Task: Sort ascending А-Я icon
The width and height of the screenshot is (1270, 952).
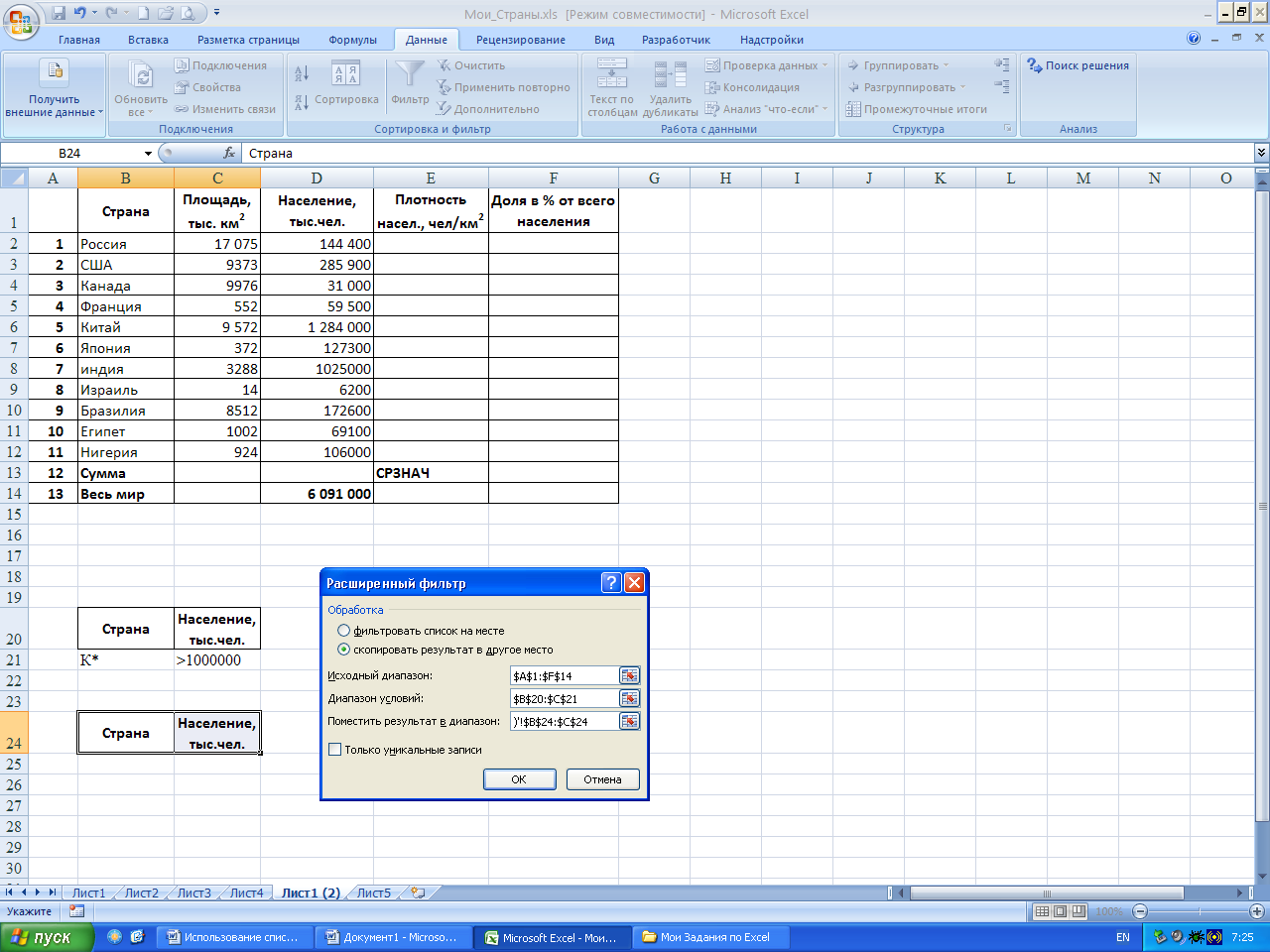Action: pos(302,73)
